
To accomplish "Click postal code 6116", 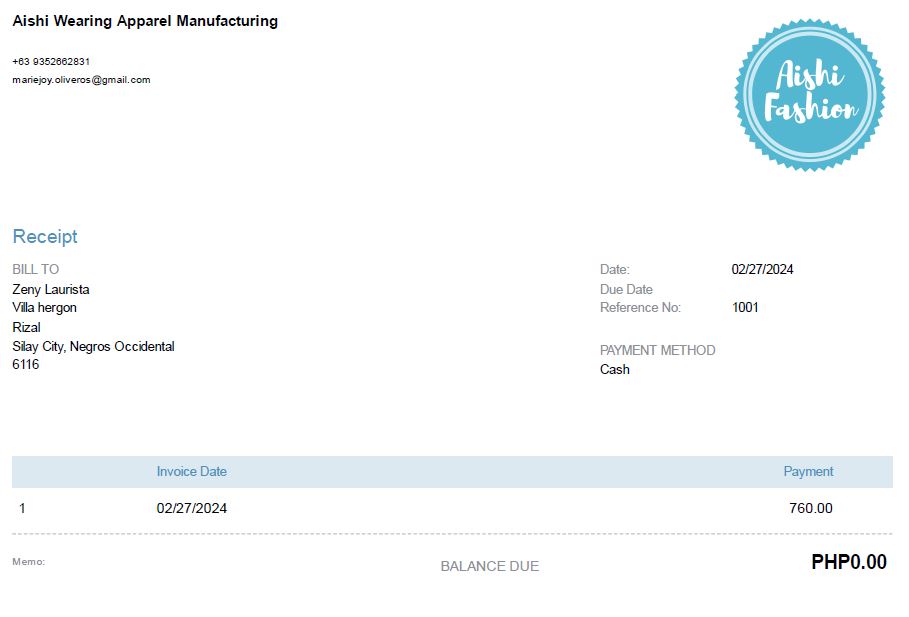I will point(26,364).
